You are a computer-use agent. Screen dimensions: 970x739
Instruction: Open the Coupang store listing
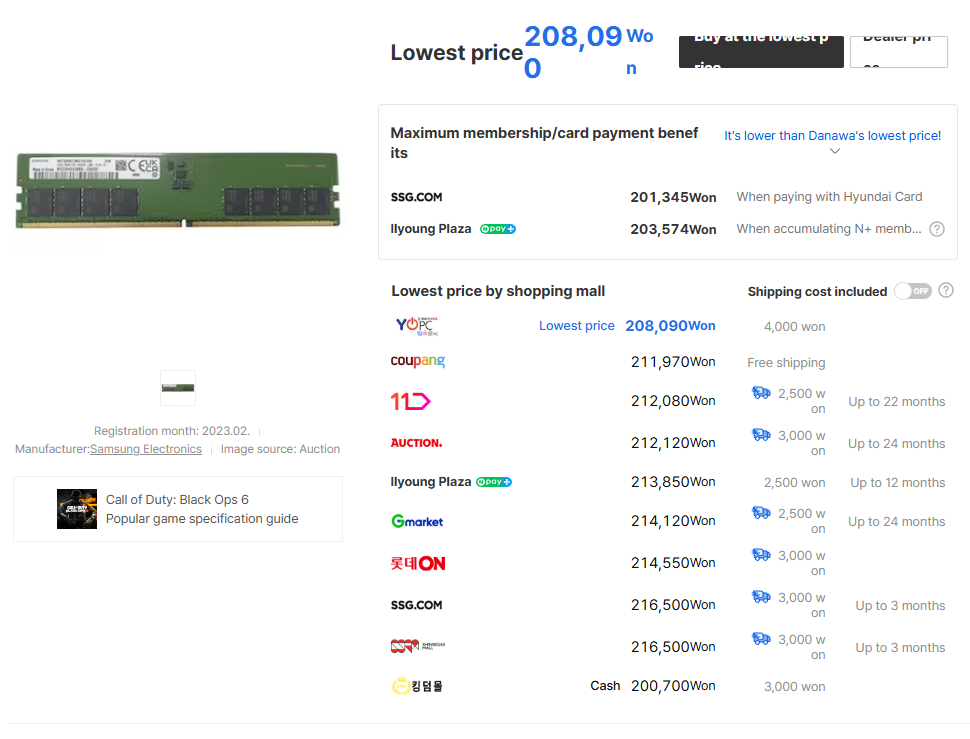[417, 361]
